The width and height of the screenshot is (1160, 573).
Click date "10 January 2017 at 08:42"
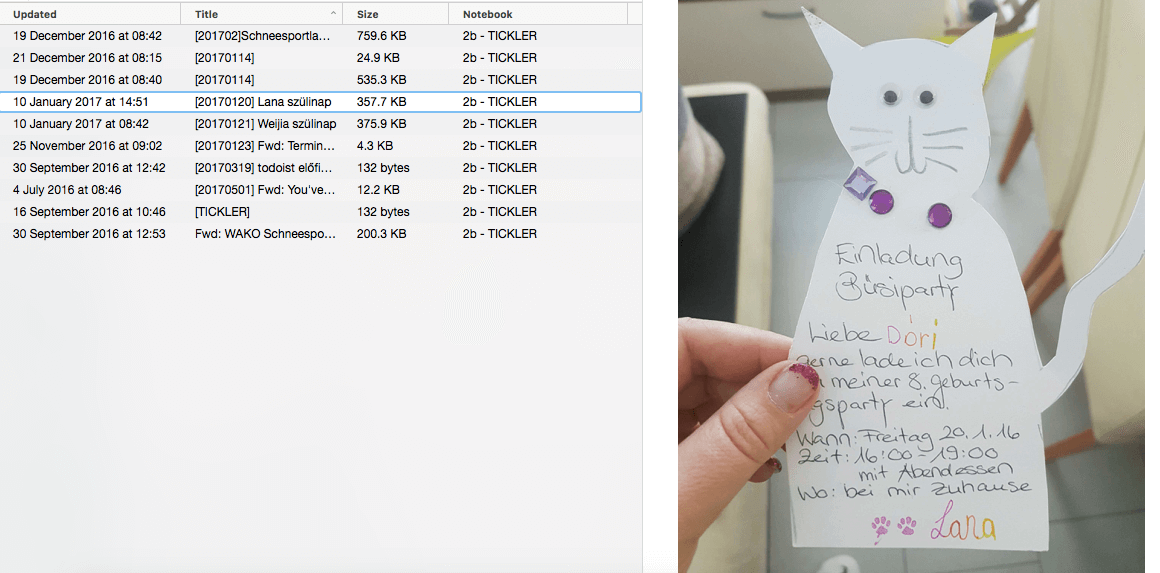(x=81, y=123)
